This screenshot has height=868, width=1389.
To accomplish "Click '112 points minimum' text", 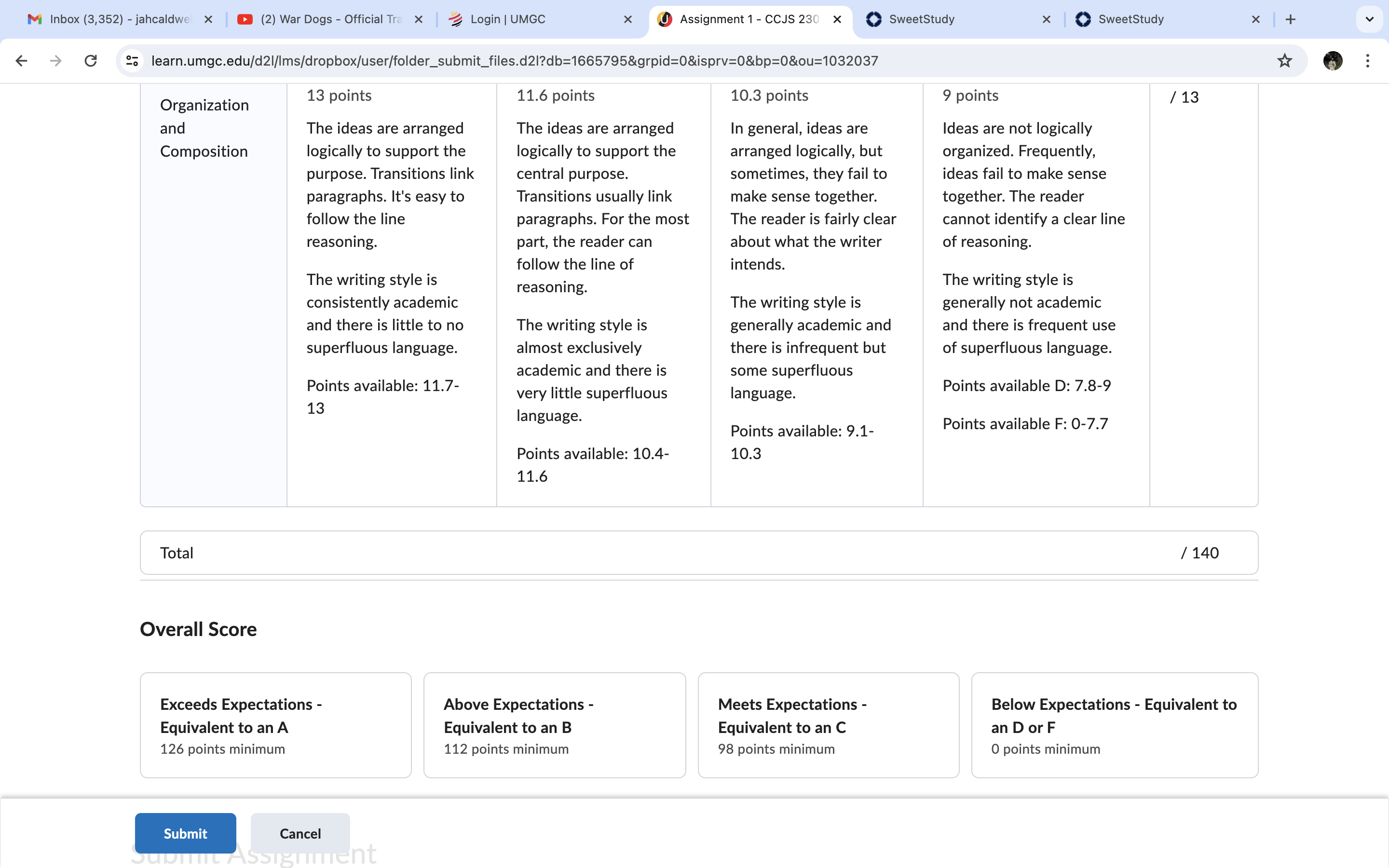I will coord(506,748).
